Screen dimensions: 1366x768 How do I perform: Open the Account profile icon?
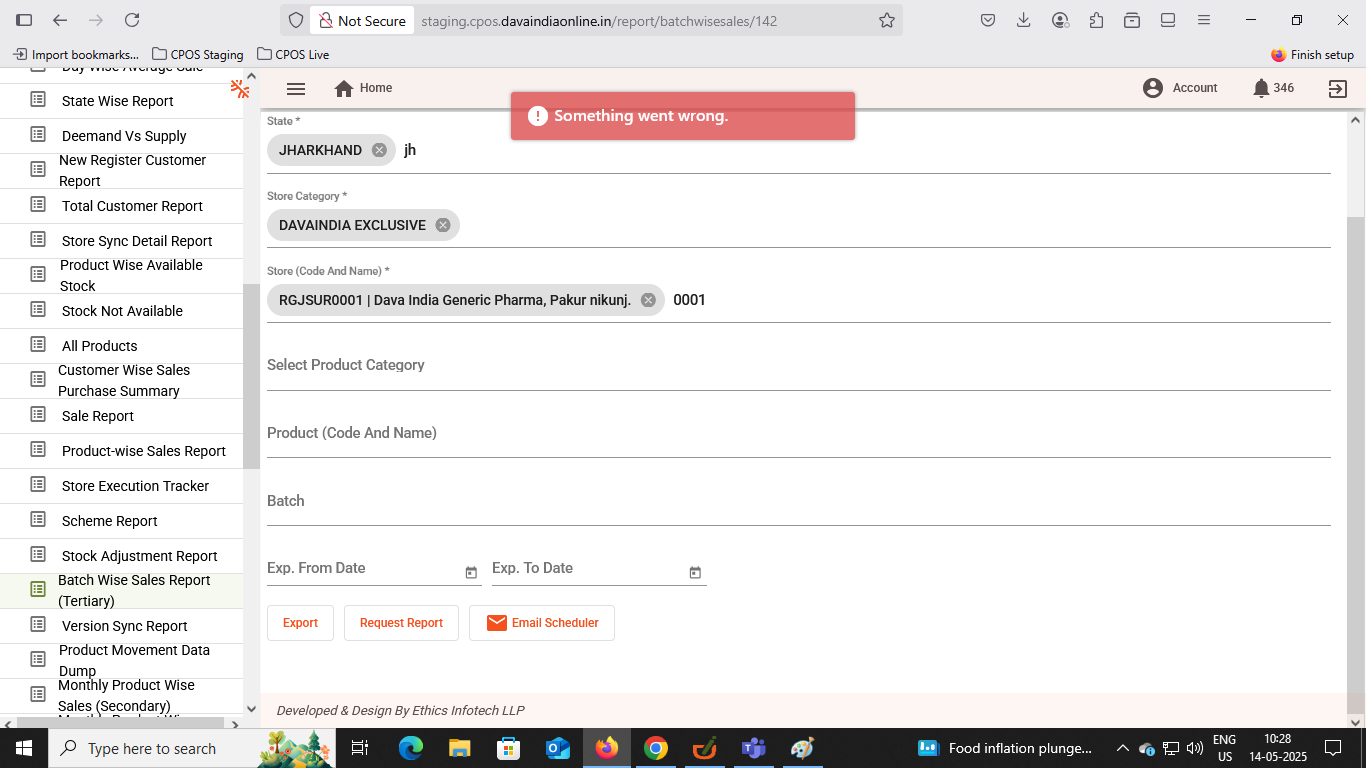[x=1153, y=88]
